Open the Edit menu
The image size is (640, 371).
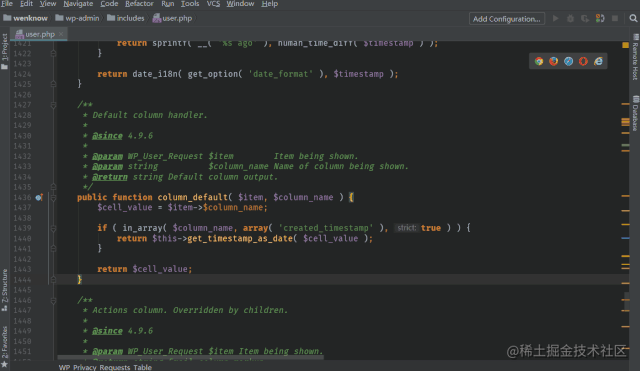coord(27,4)
